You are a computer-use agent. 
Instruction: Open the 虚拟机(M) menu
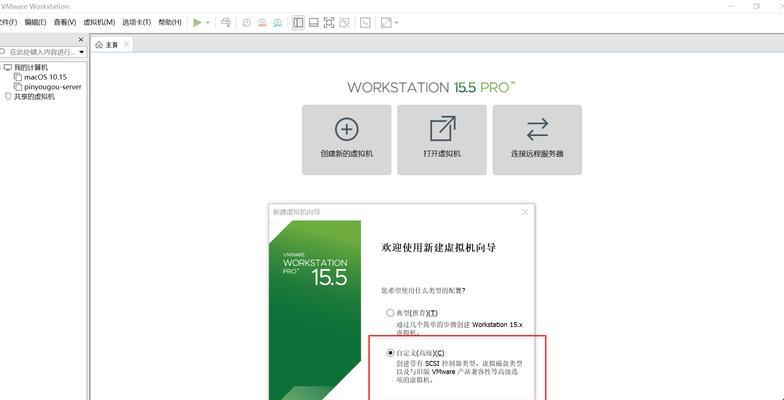(x=99, y=22)
